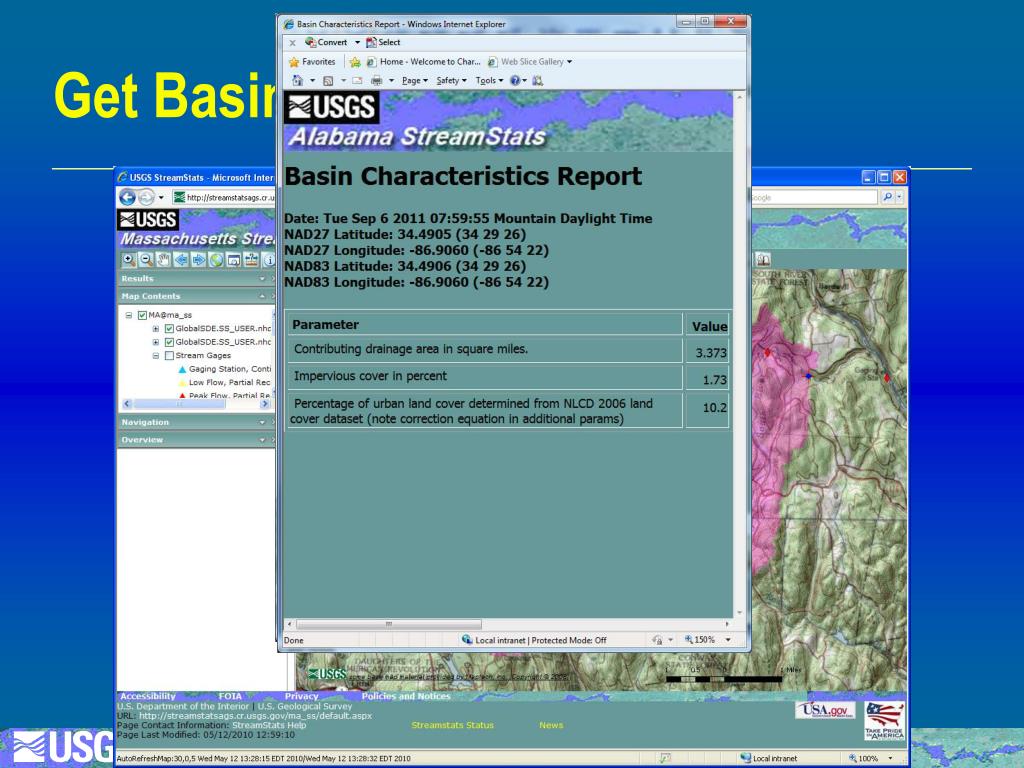Uncheck the first GlobalSDE.SS_USER layer checkbox

169,328
